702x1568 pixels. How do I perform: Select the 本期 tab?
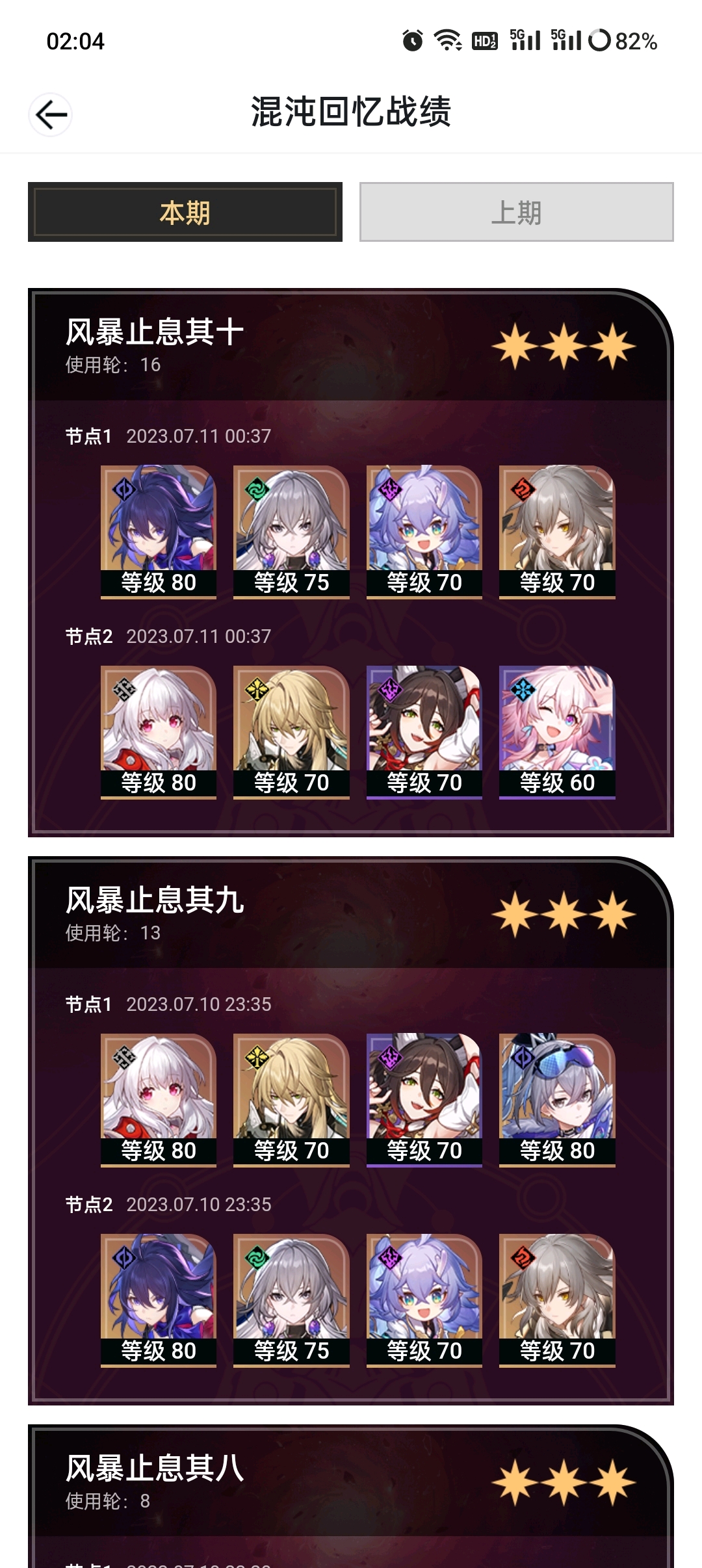(x=185, y=212)
